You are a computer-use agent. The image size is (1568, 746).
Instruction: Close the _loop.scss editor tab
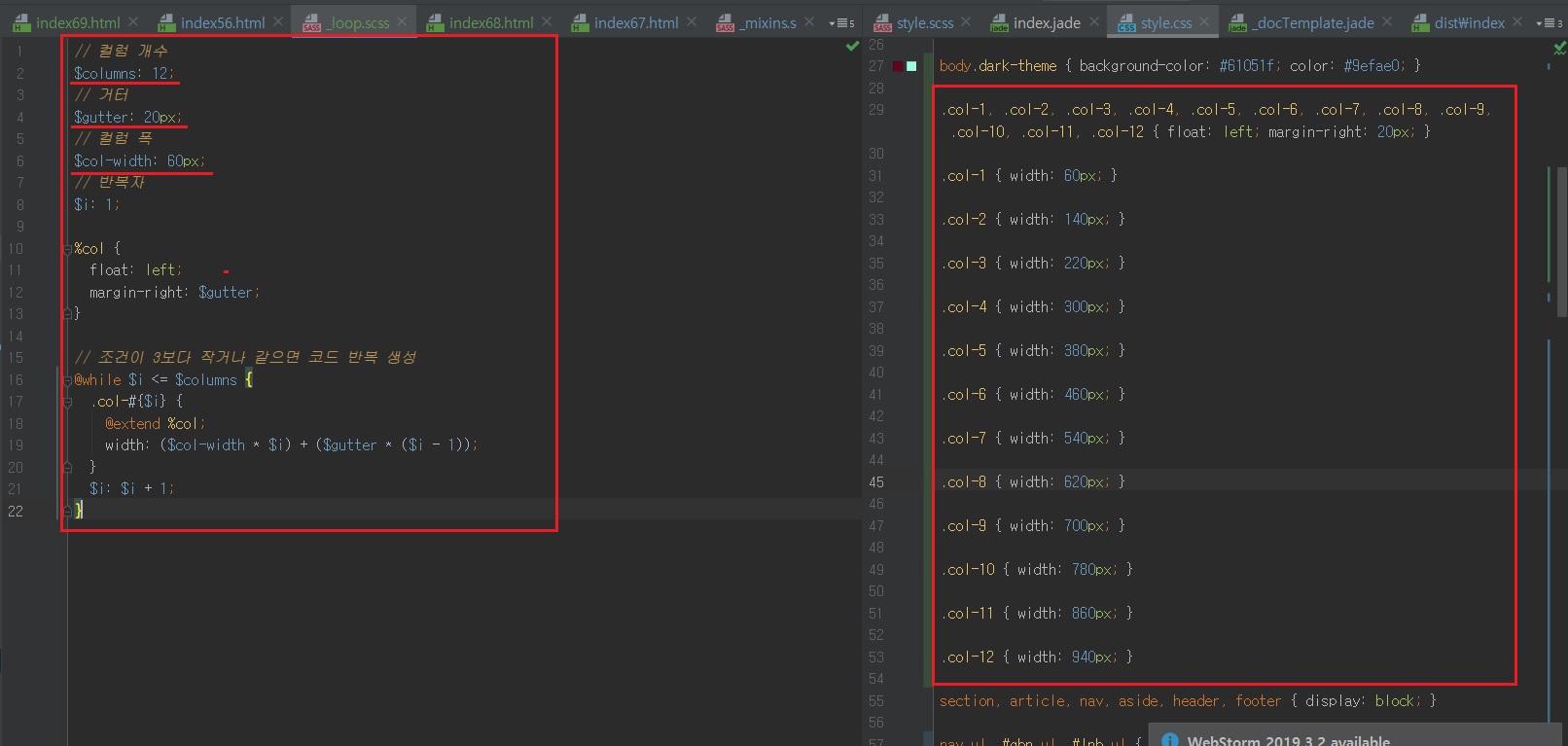click(402, 21)
